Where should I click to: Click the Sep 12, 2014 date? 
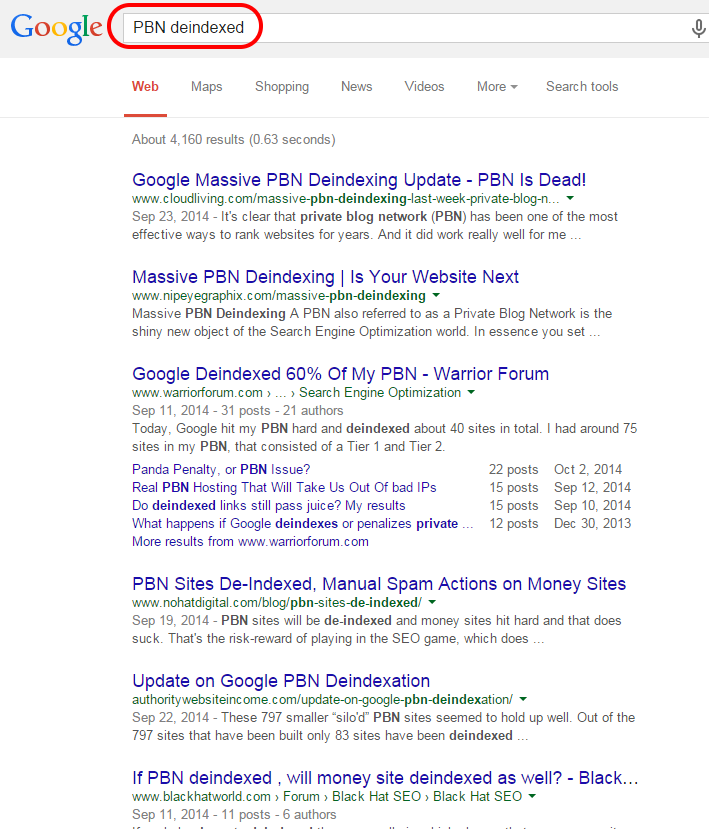point(593,487)
